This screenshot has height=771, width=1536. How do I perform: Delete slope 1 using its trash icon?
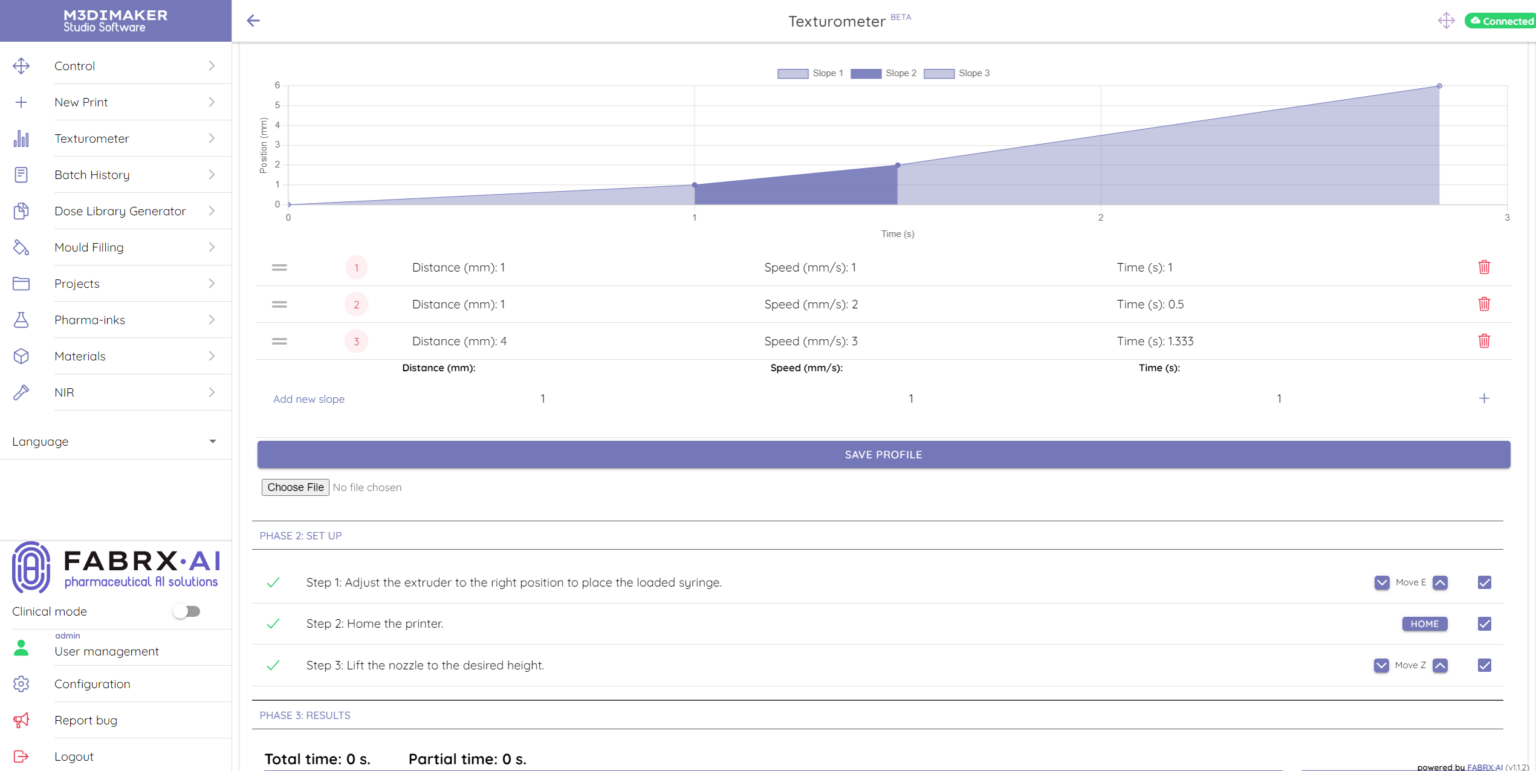pyautogui.click(x=1484, y=267)
